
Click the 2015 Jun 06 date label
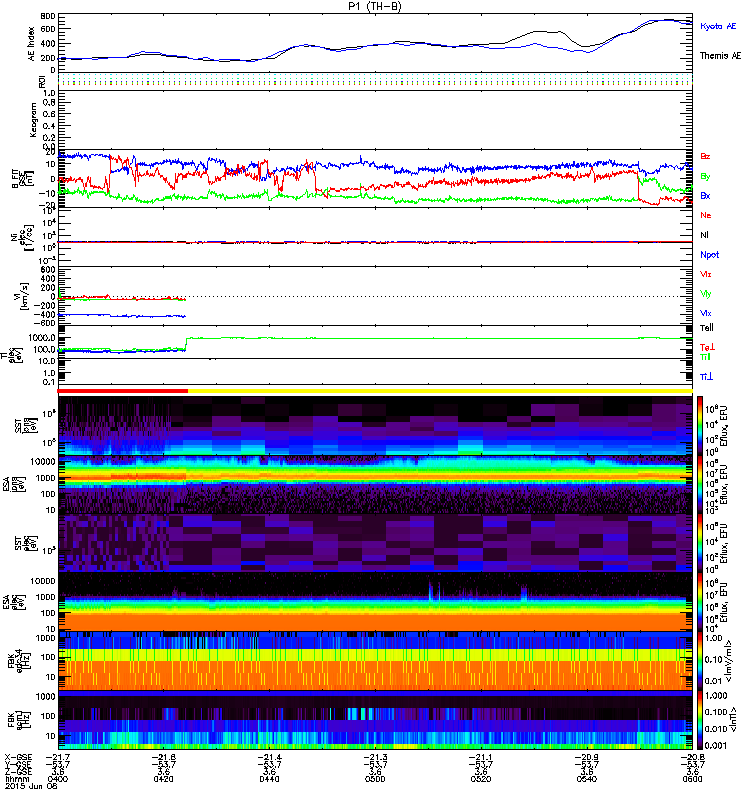click(x=31, y=786)
